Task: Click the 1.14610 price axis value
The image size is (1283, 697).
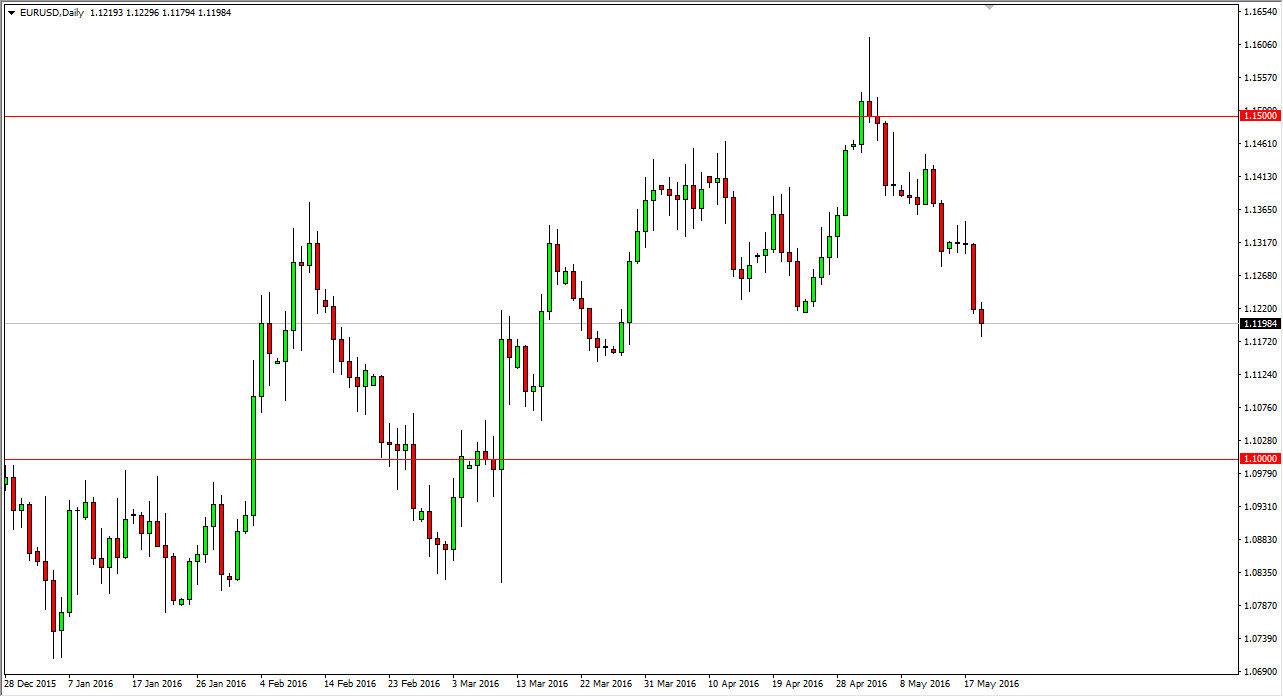Action: 1260,144
